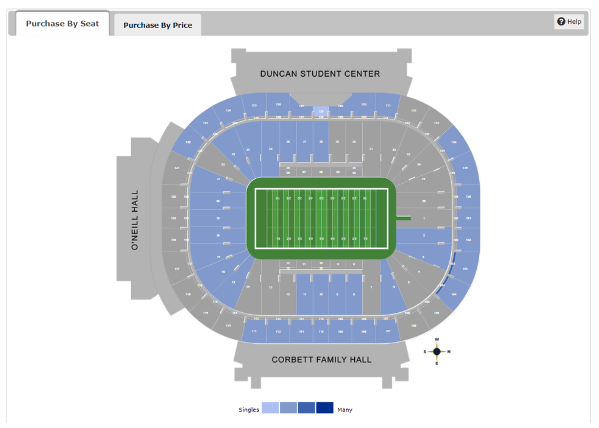
Task: Click the Corbett Family Hall building
Action: 321,362
